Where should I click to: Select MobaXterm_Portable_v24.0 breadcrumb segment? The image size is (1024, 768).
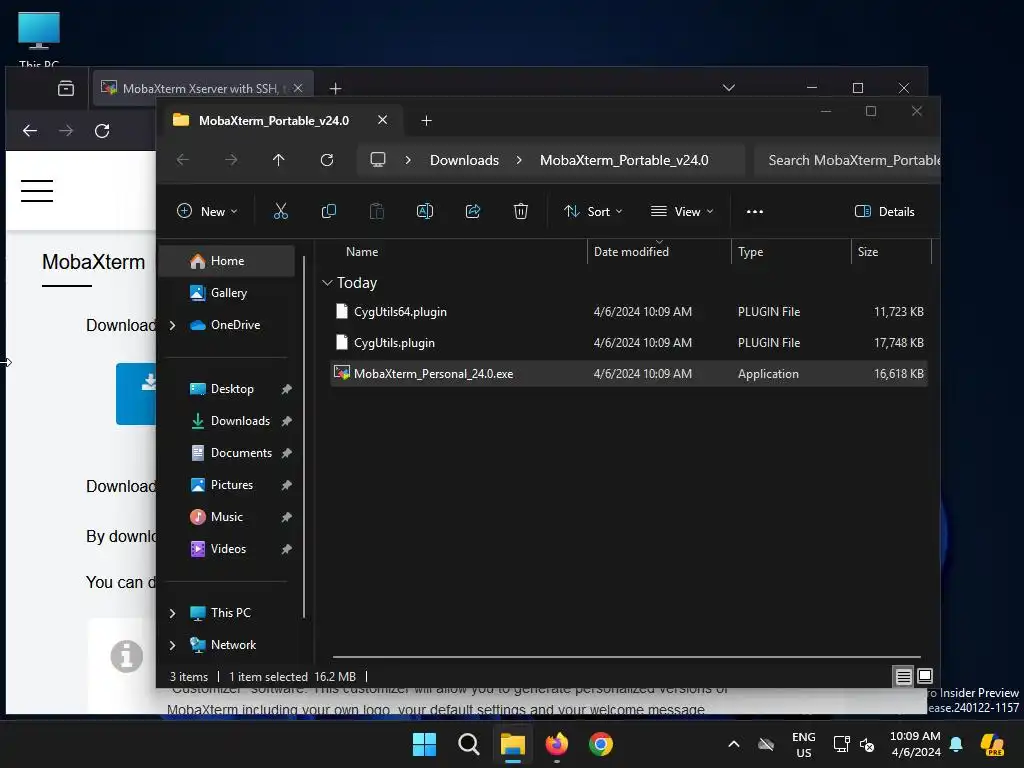pyautogui.click(x=624, y=161)
